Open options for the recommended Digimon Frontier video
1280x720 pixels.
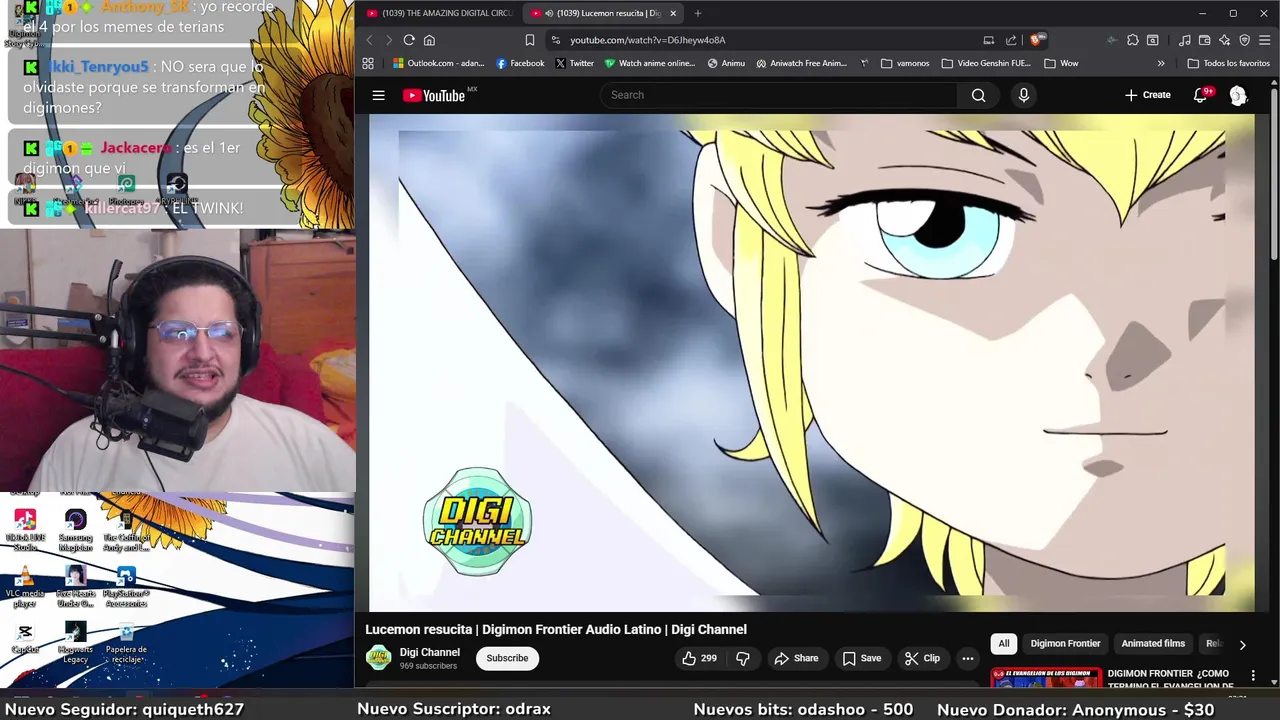click(1253, 676)
